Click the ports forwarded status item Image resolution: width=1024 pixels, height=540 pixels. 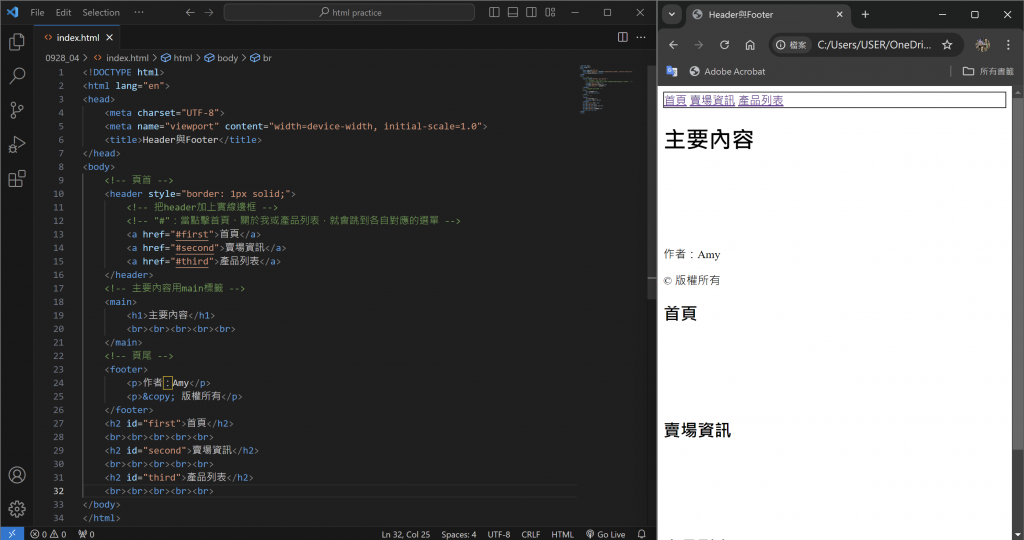coord(86,534)
